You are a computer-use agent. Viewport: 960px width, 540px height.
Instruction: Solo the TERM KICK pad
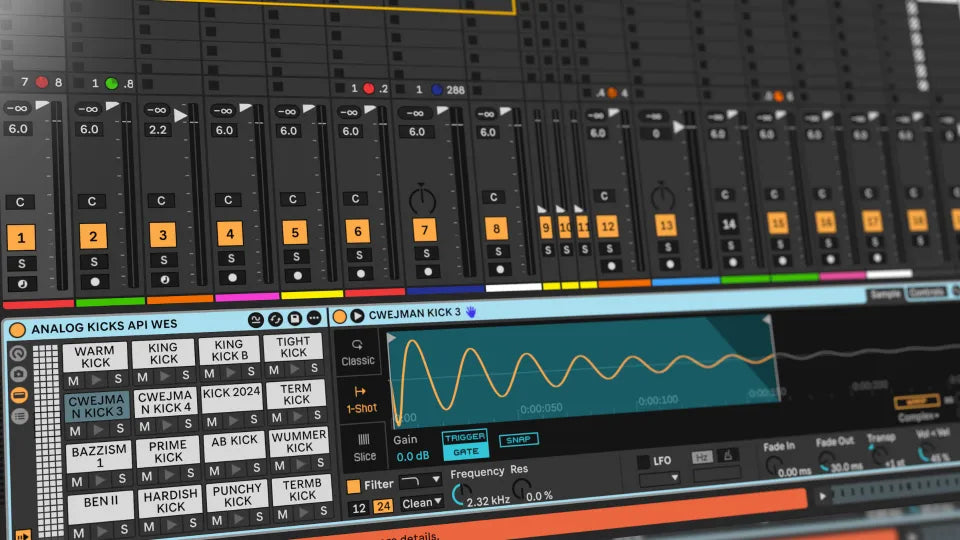click(317, 415)
